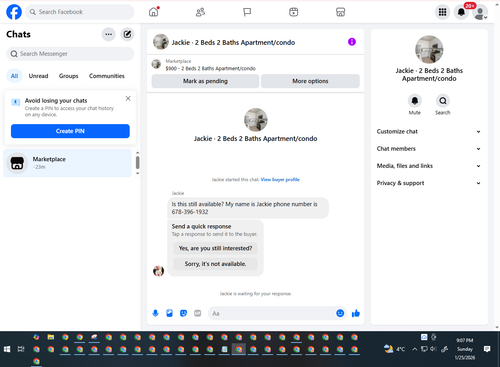This screenshot has height=367, width=500.
Task: Open the Friends icon in top navigation
Action: click(x=200, y=12)
